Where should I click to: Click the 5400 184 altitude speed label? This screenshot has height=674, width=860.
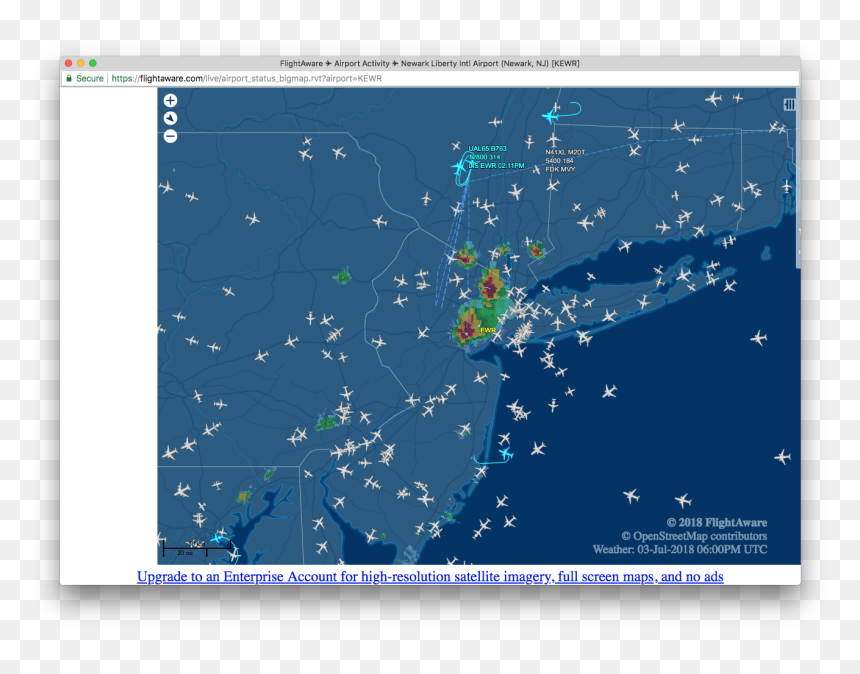(559, 161)
